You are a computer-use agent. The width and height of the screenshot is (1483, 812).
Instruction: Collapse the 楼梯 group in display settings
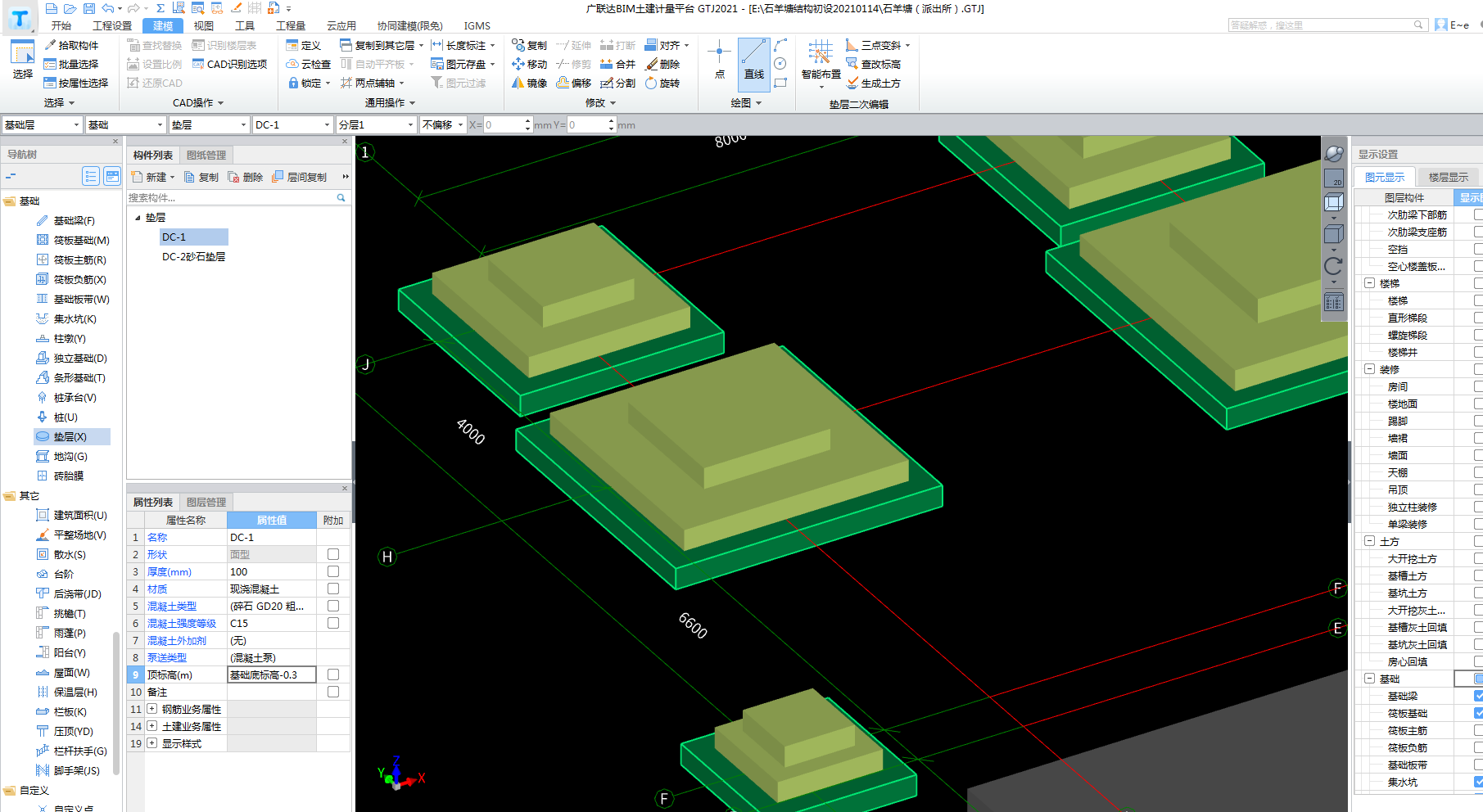[1369, 283]
